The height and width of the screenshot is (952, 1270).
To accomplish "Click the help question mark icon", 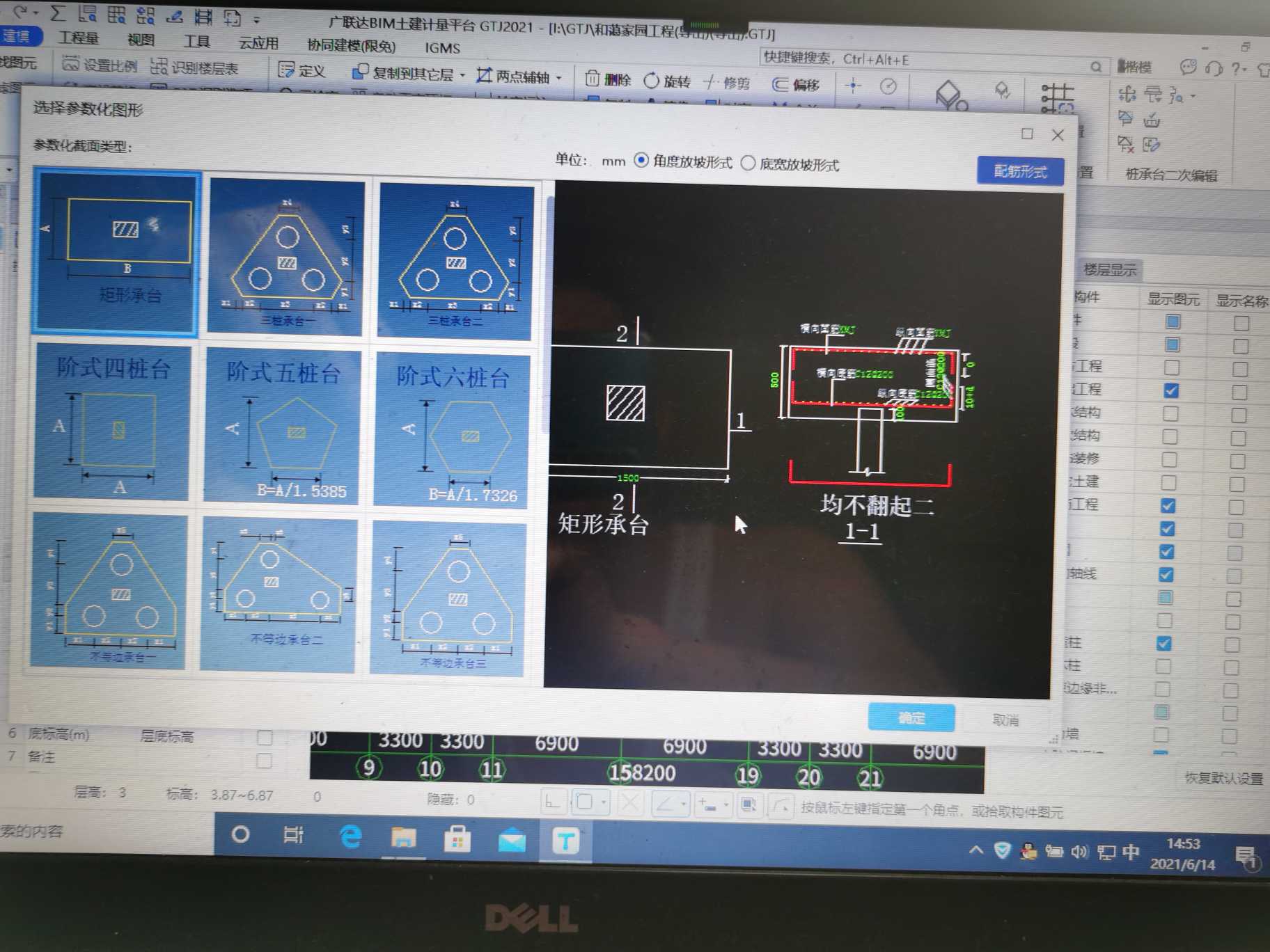I will tap(1237, 68).
